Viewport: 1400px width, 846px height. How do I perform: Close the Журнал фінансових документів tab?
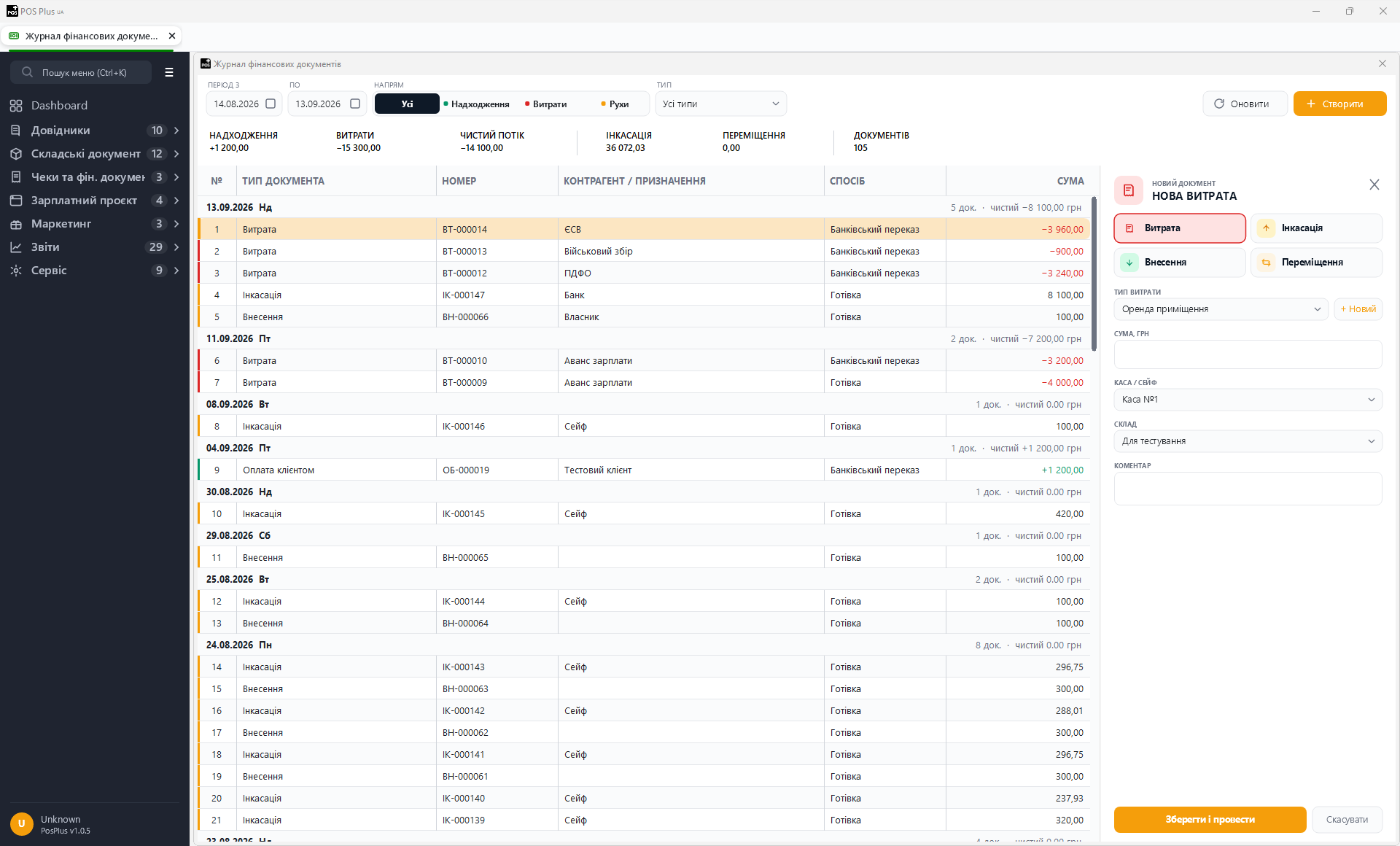point(172,36)
